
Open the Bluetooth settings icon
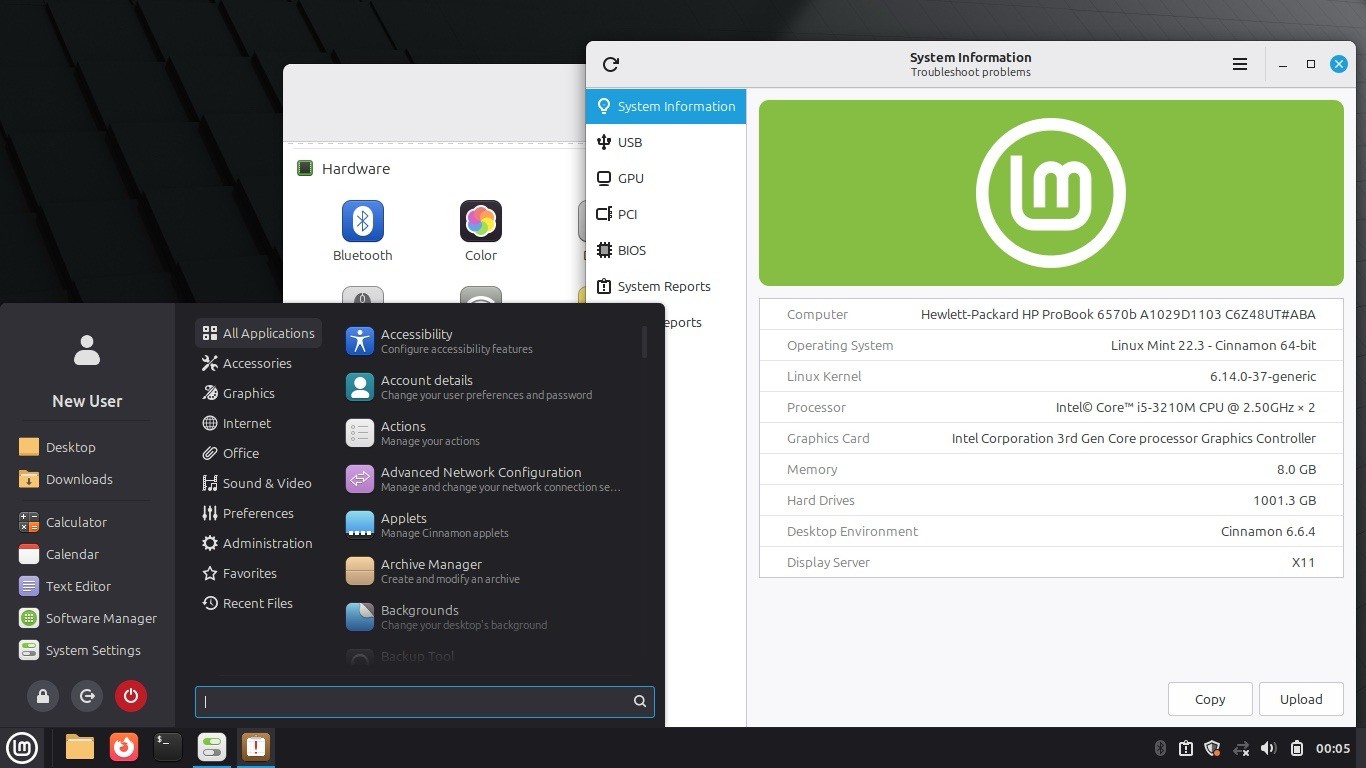363,231
